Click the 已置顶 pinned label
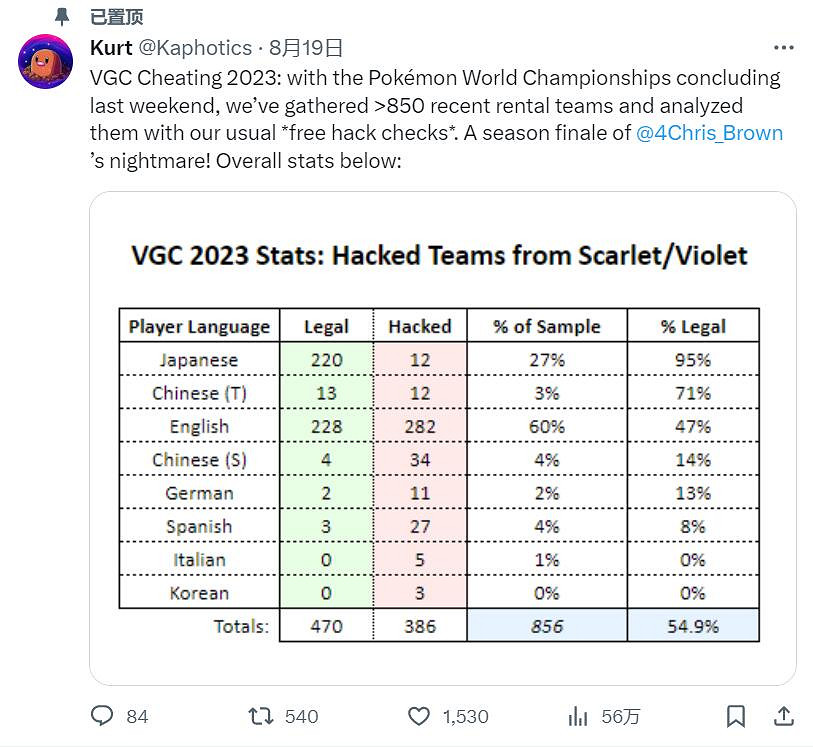Image resolution: width=813 pixels, height=747 pixels. 116,17
